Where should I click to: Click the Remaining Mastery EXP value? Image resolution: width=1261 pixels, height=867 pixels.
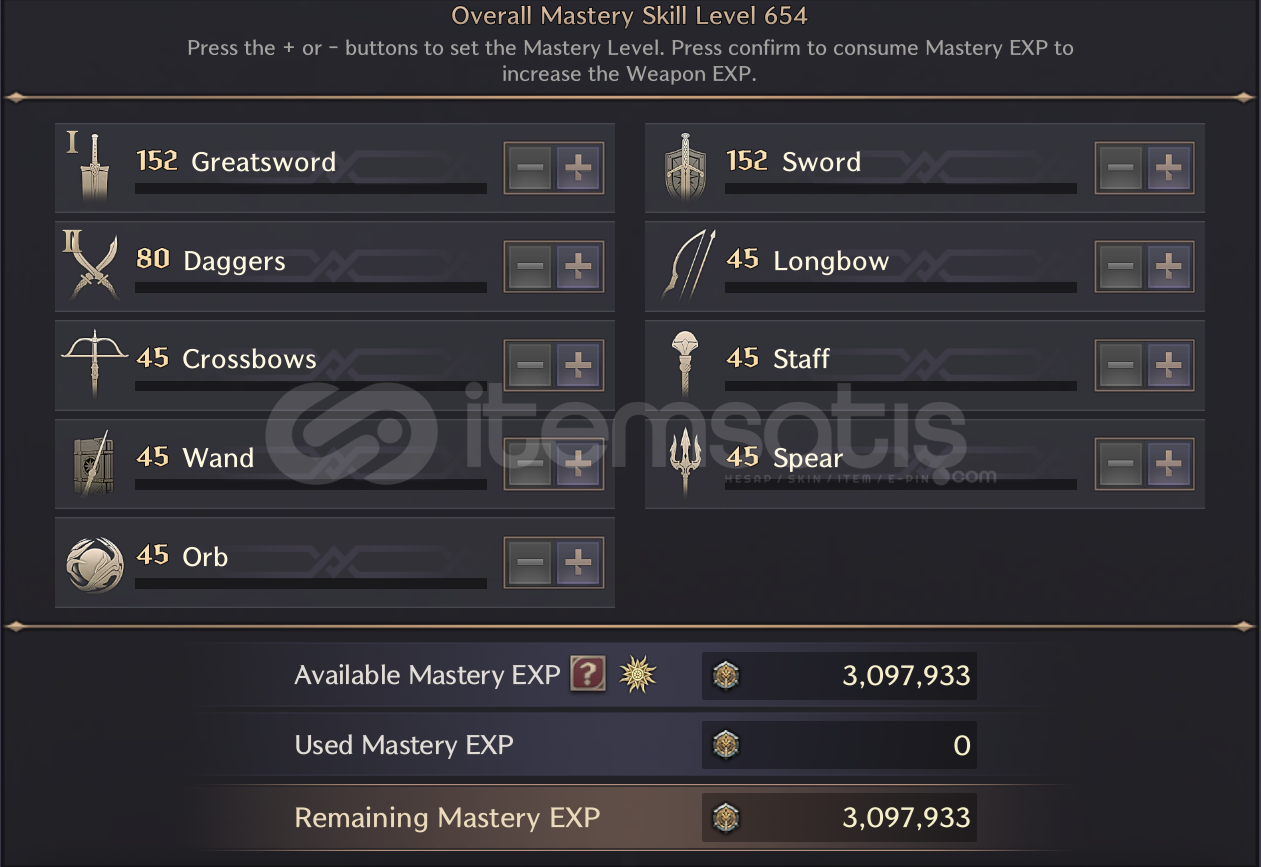coord(906,818)
